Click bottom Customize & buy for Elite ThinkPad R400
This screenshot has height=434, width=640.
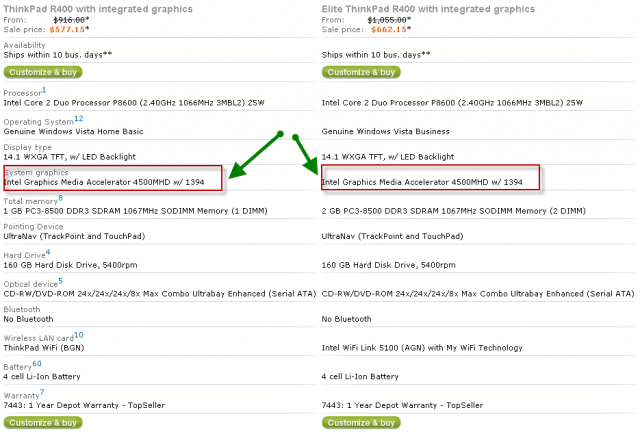(361, 423)
